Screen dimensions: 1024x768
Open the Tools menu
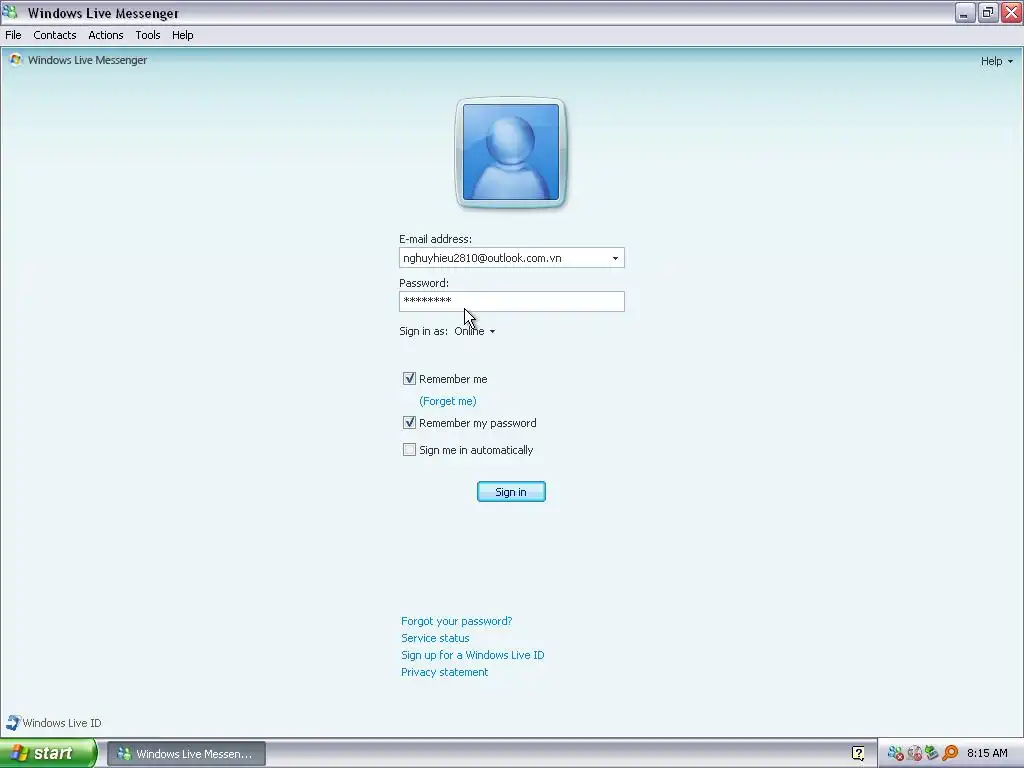point(148,35)
